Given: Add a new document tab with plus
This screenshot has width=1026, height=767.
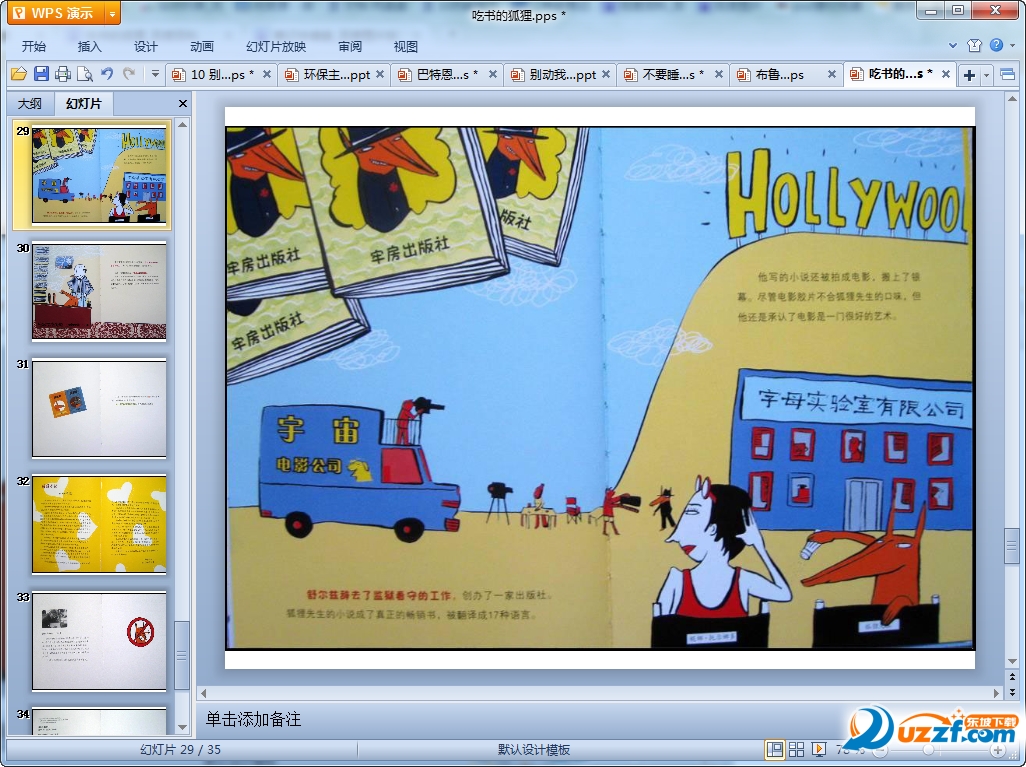Looking at the screenshot, I should [x=969, y=75].
